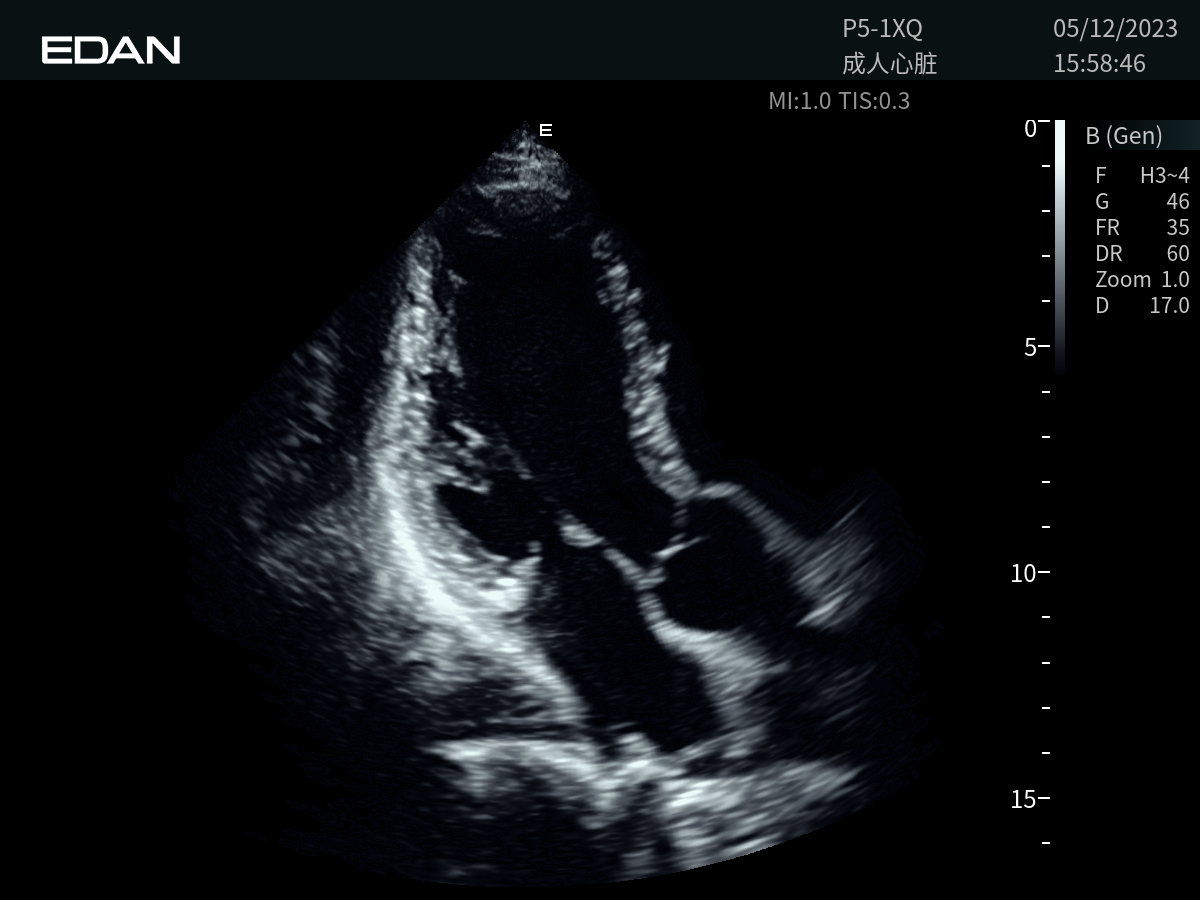Click the time 15:58:46
The width and height of the screenshot is (1200, 900).
[x=1099, y=64]
